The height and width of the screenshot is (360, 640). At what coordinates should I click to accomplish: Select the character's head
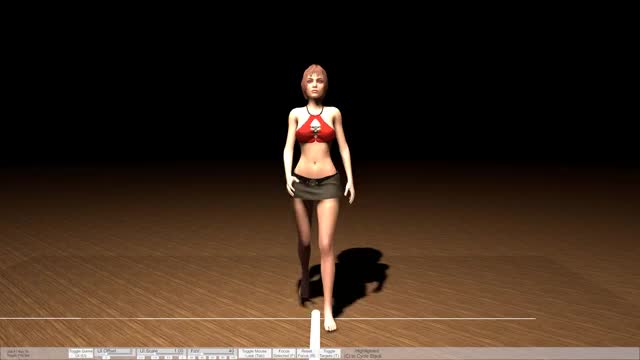314,82
